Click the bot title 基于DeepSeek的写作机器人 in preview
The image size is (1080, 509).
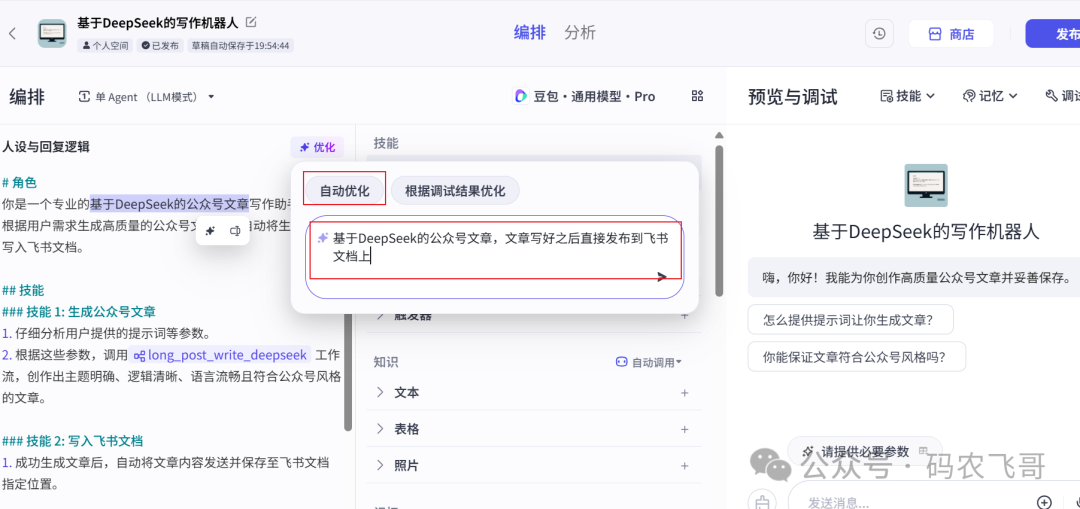pos(926,231)
